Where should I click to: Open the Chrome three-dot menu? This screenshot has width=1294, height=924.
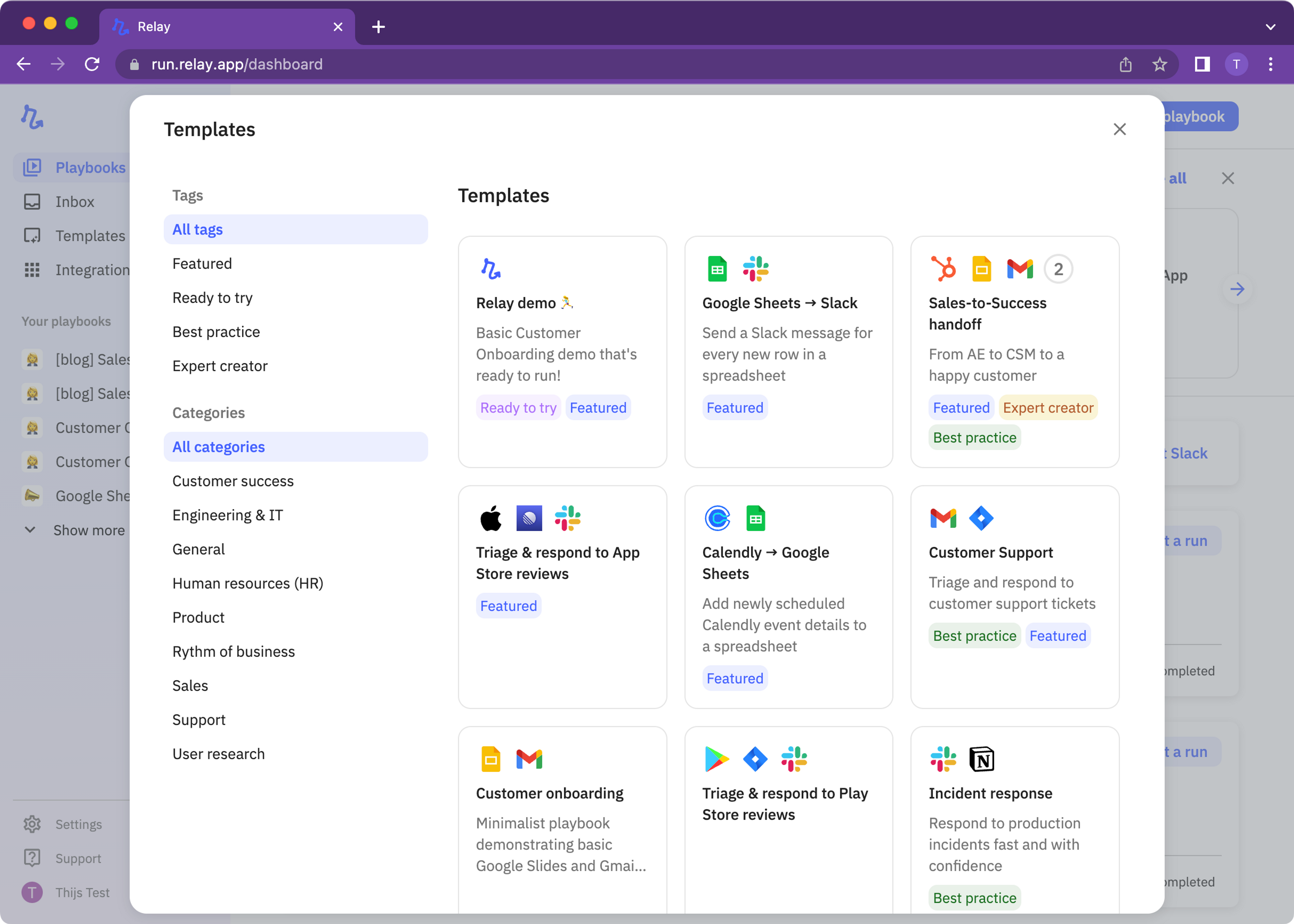1270,64
